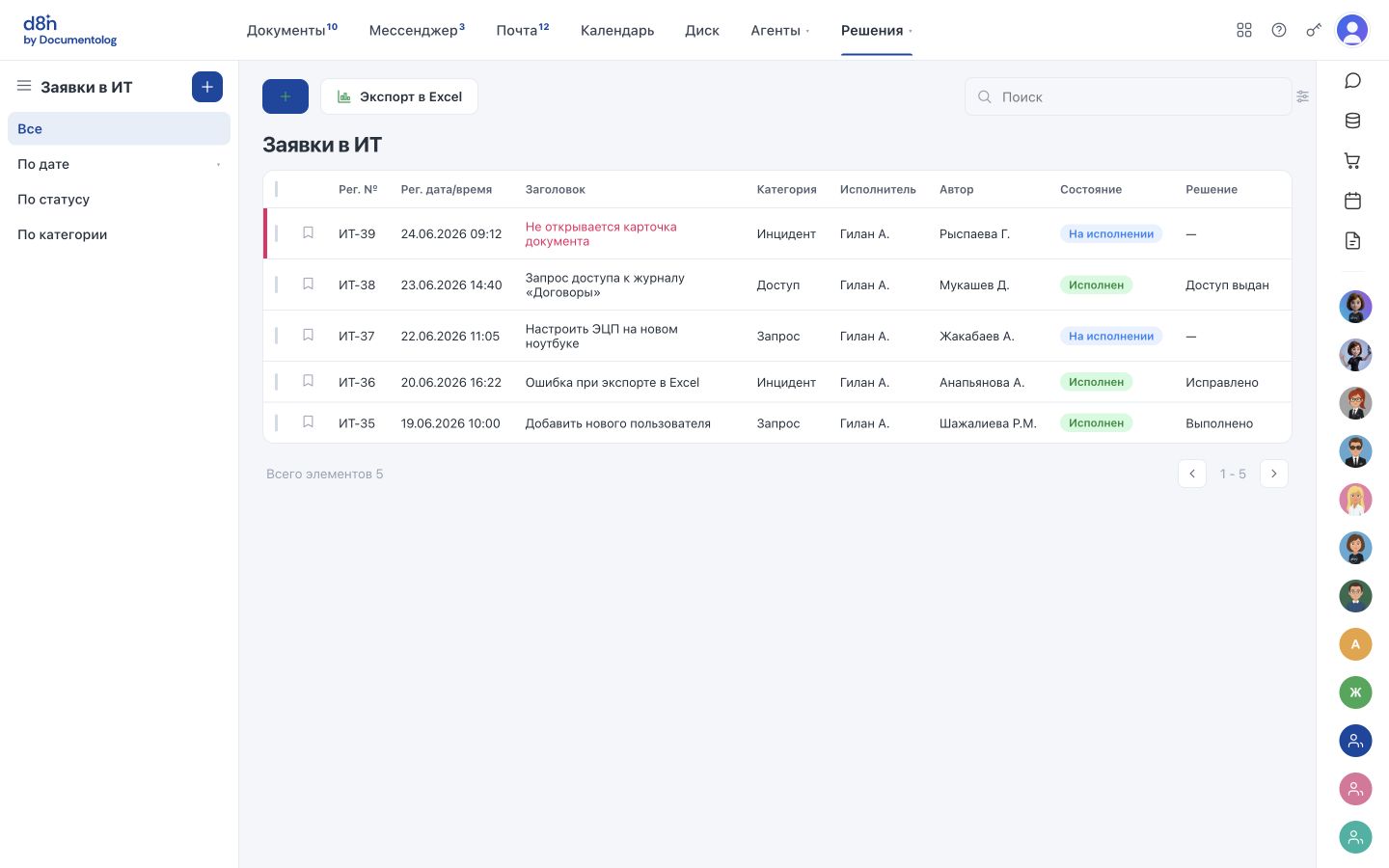The height and width of the screenshot is (868, 1389).
Task: Bookmark the ИТ-37 row
Action: 309,335
